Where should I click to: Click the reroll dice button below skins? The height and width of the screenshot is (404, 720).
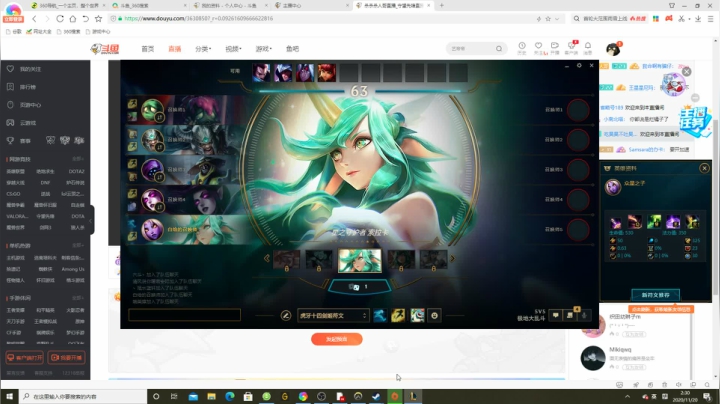tap(360, 287)
